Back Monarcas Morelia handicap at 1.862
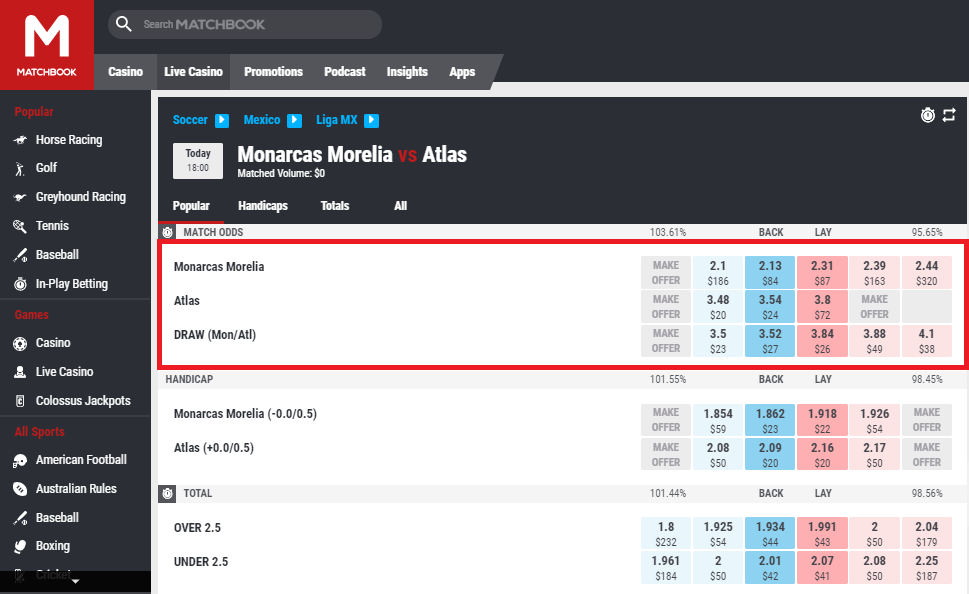Screen dimensions: 969x594 click(770, 420)
